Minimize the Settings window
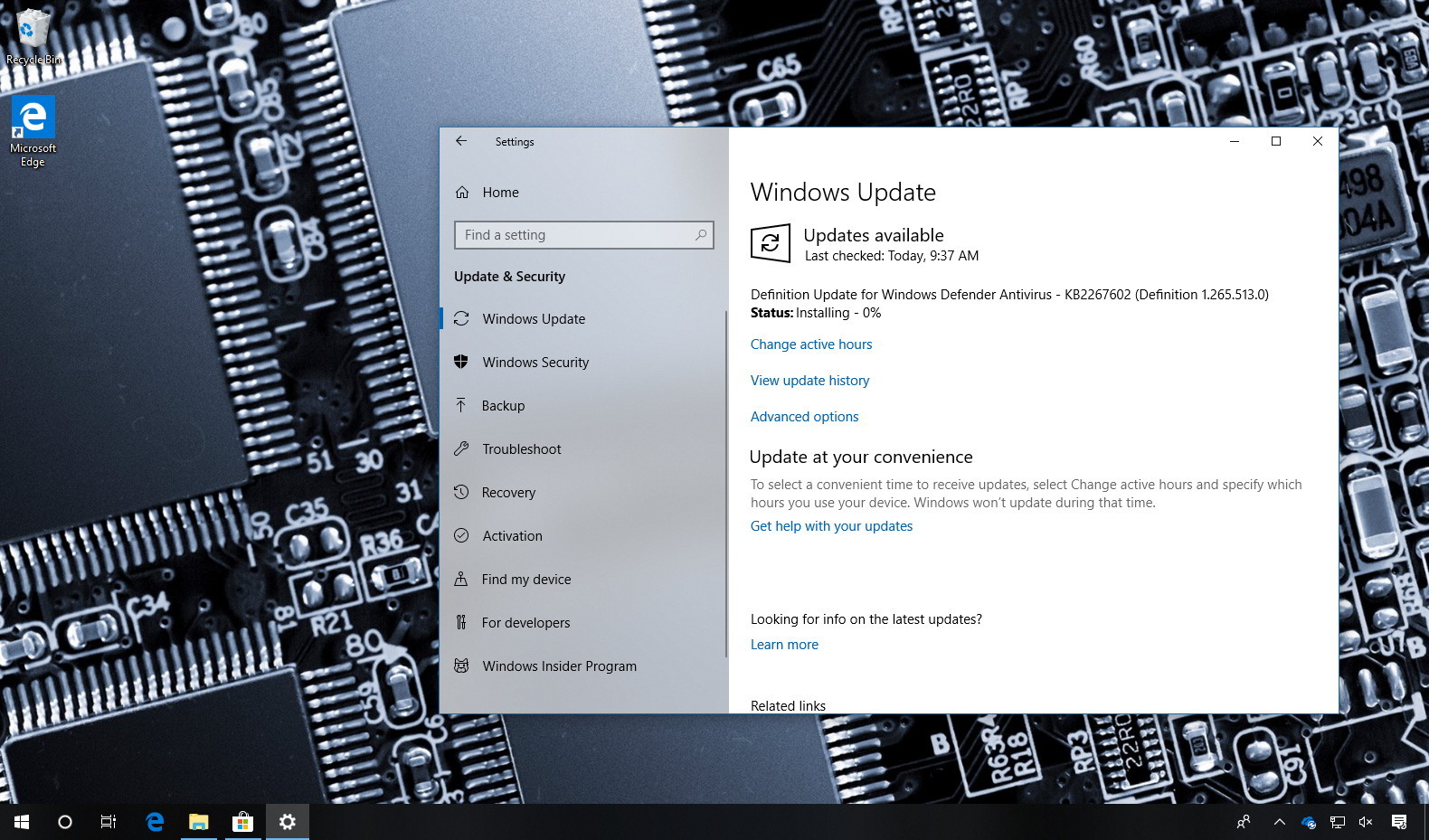Viewport: 1429px width, 840px height. [x=1235, y=141]
